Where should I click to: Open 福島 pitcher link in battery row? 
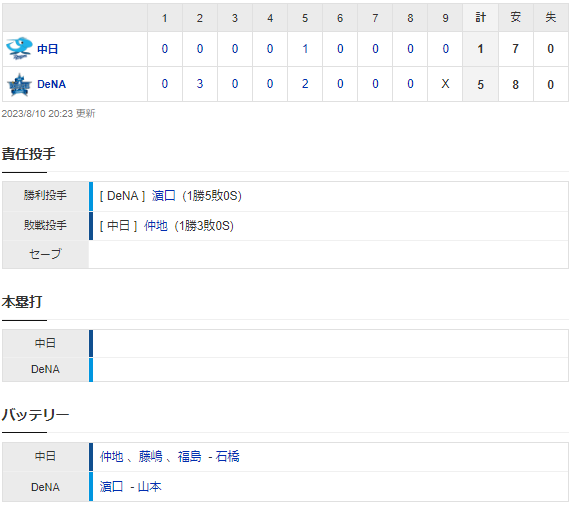click(190, 456)
